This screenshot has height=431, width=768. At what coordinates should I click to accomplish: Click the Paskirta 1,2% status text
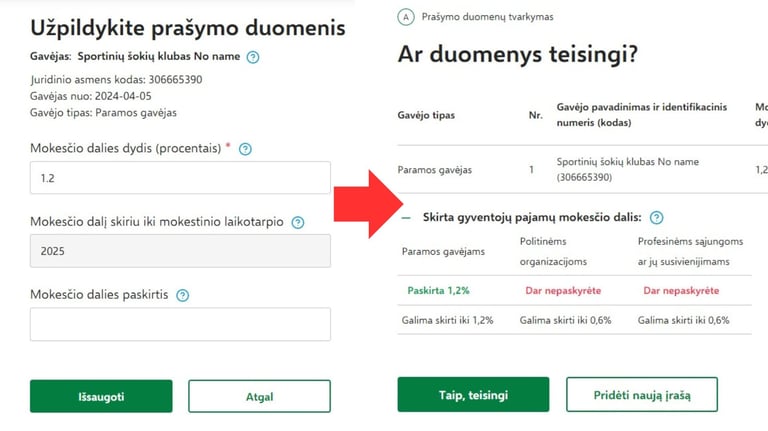[438, 290]
